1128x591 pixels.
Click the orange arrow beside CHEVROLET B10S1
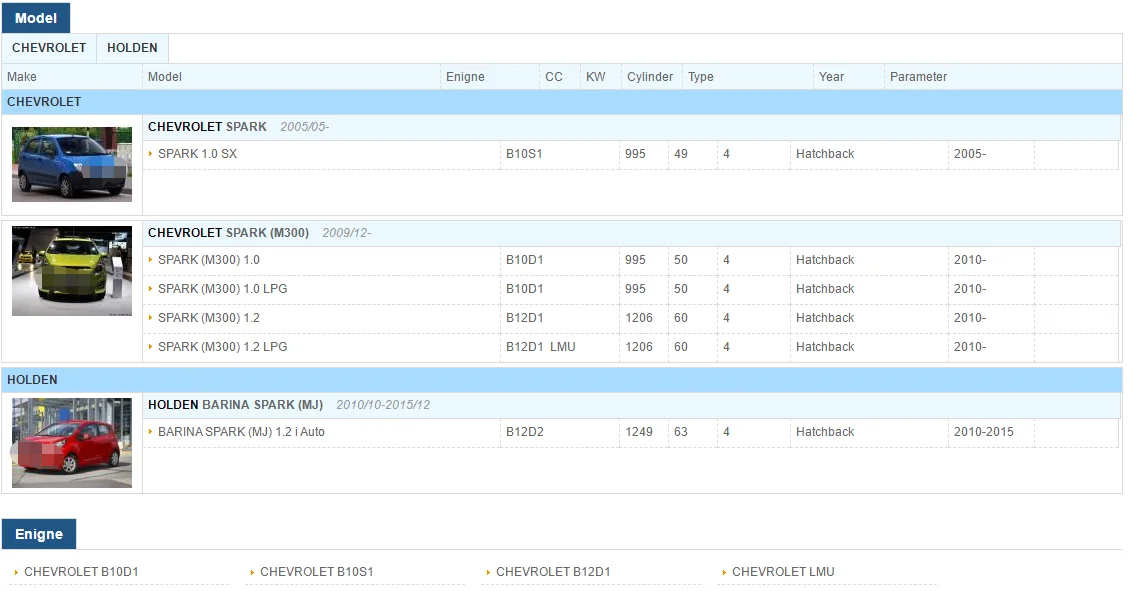click(252, 572)
